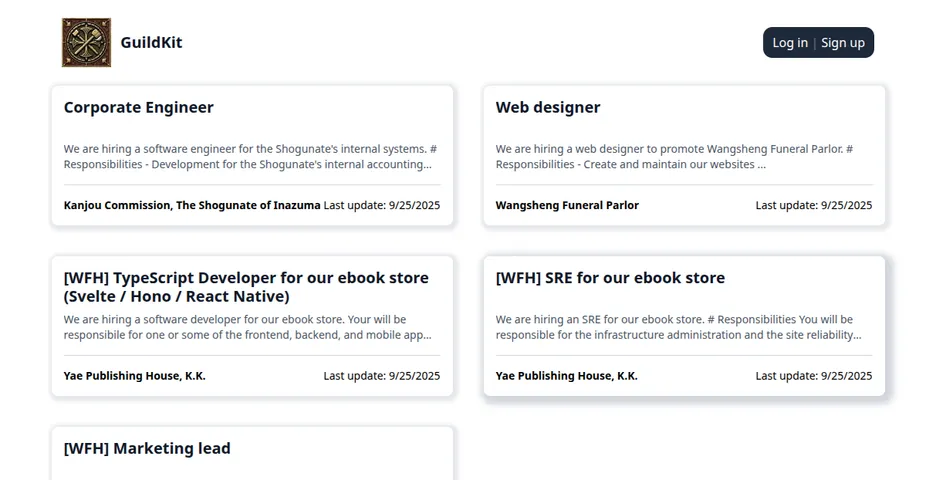Click Yae Publishing House on SRE card
Viewport: 936px width, 480px height.
566,376
